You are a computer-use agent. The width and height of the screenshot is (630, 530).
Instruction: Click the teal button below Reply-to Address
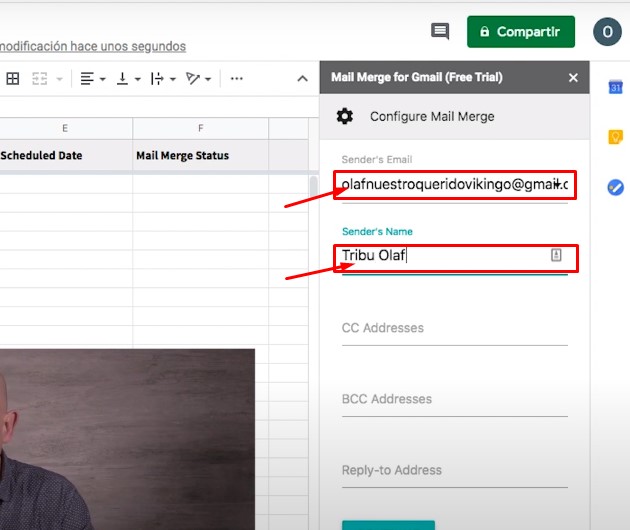coord(388,525)
